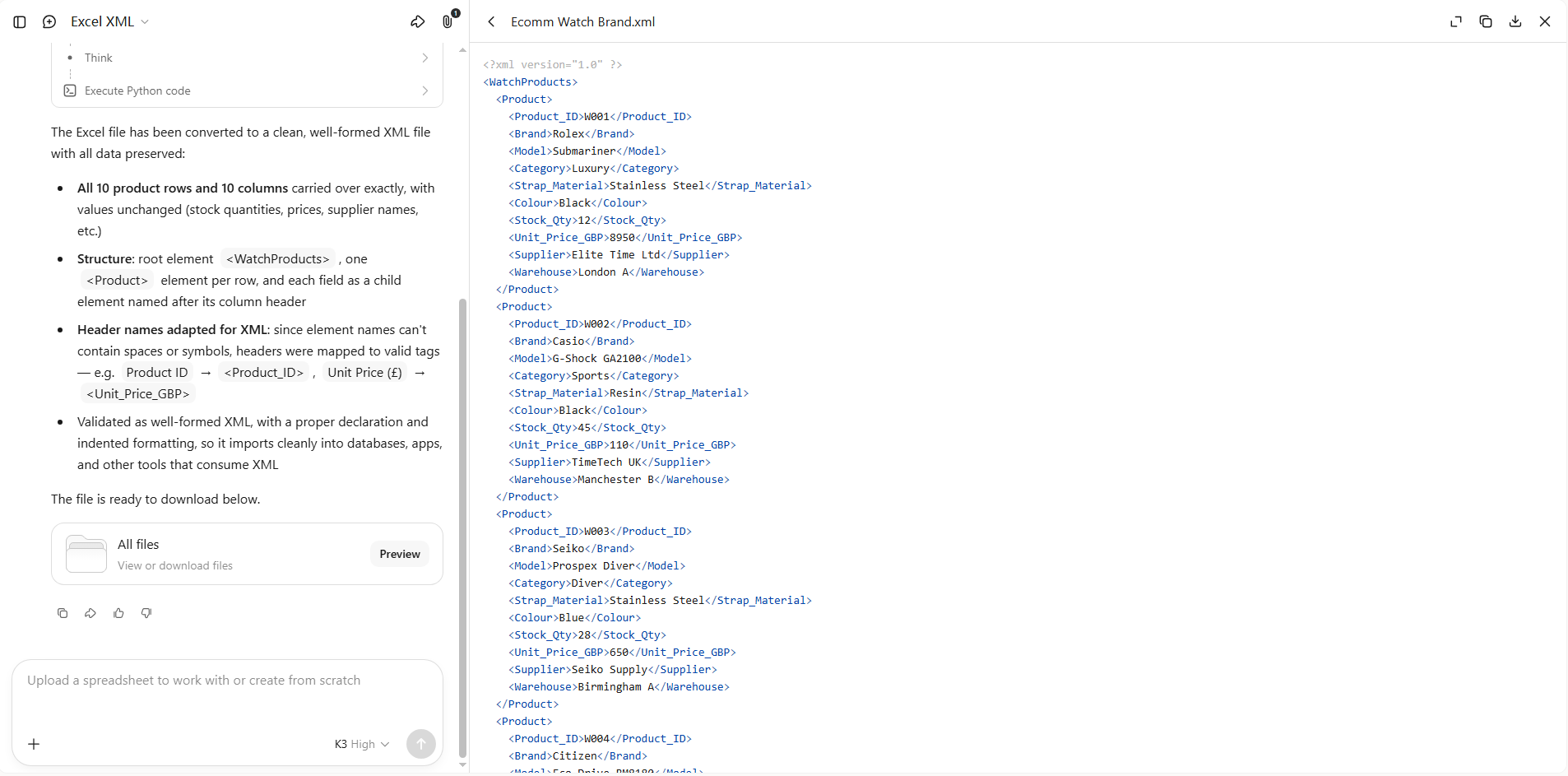Copy the XML file contents
1568x776 pixels.
coord(1486,22)
